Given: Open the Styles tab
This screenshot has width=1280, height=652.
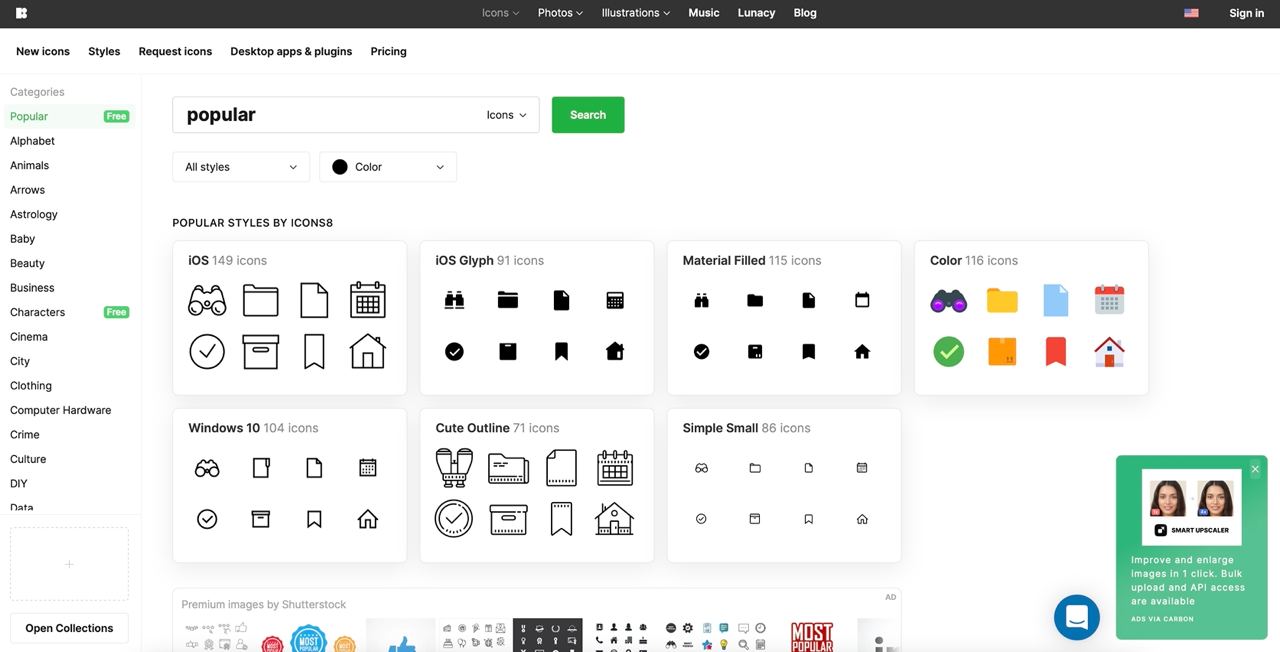Looking at the screenshot, I should pos(104,51).
